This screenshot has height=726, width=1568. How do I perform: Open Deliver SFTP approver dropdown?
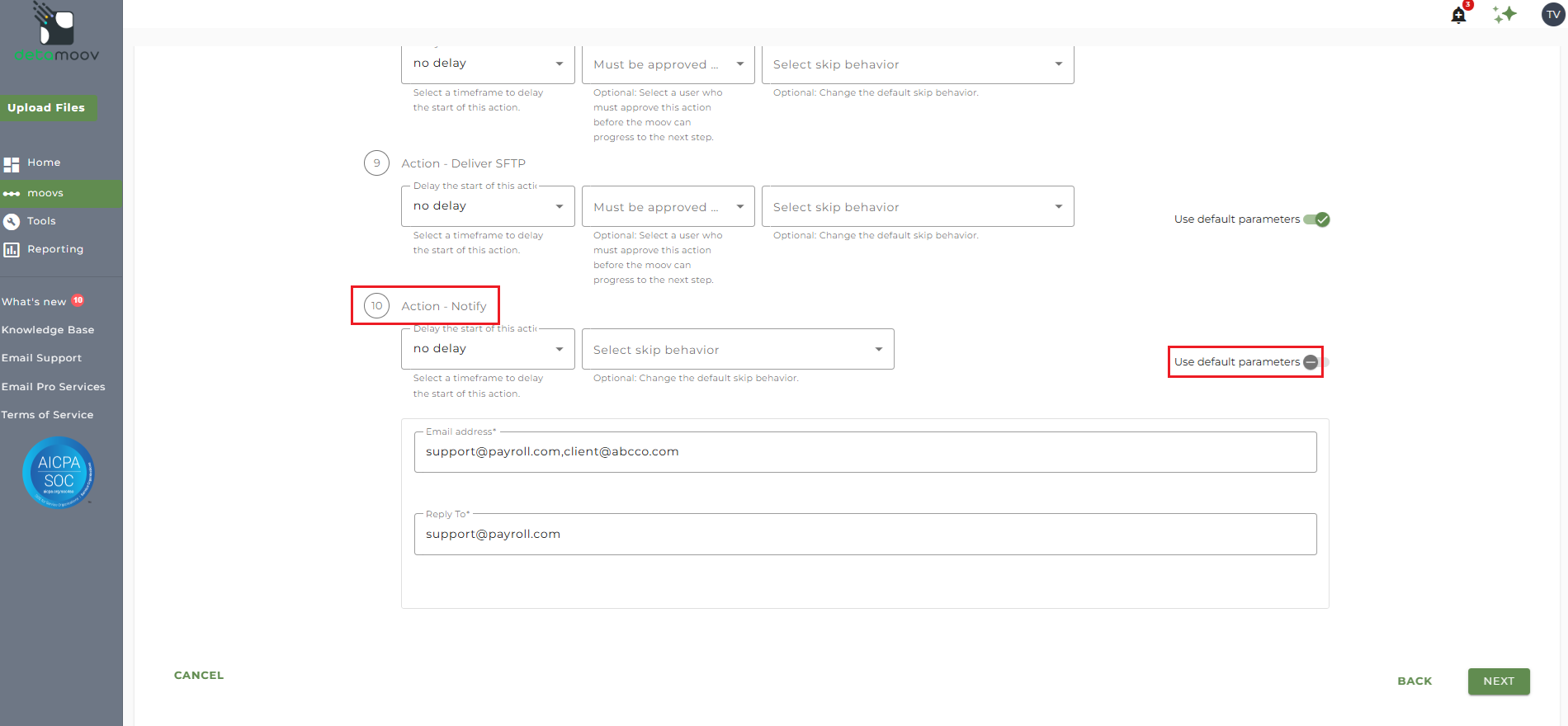pos(668,207)
